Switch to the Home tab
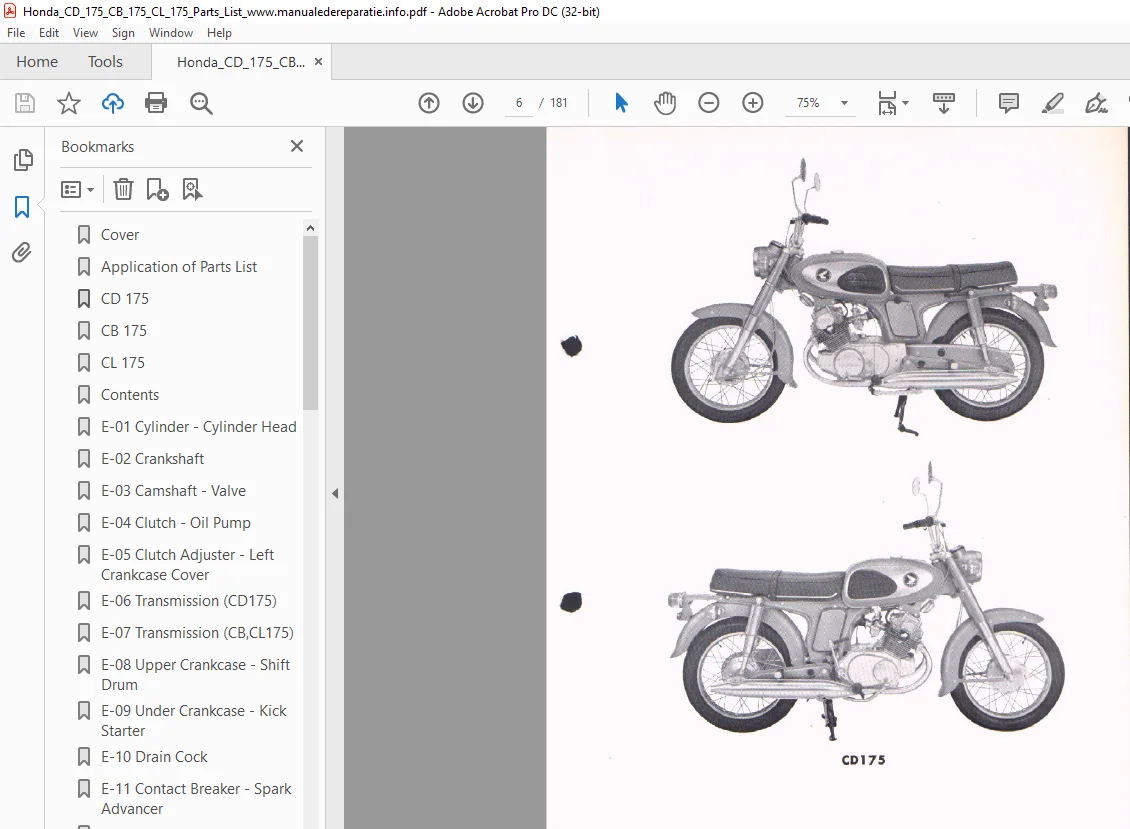The height and width of the screenshot is (829, 1130). coord(37,62)
